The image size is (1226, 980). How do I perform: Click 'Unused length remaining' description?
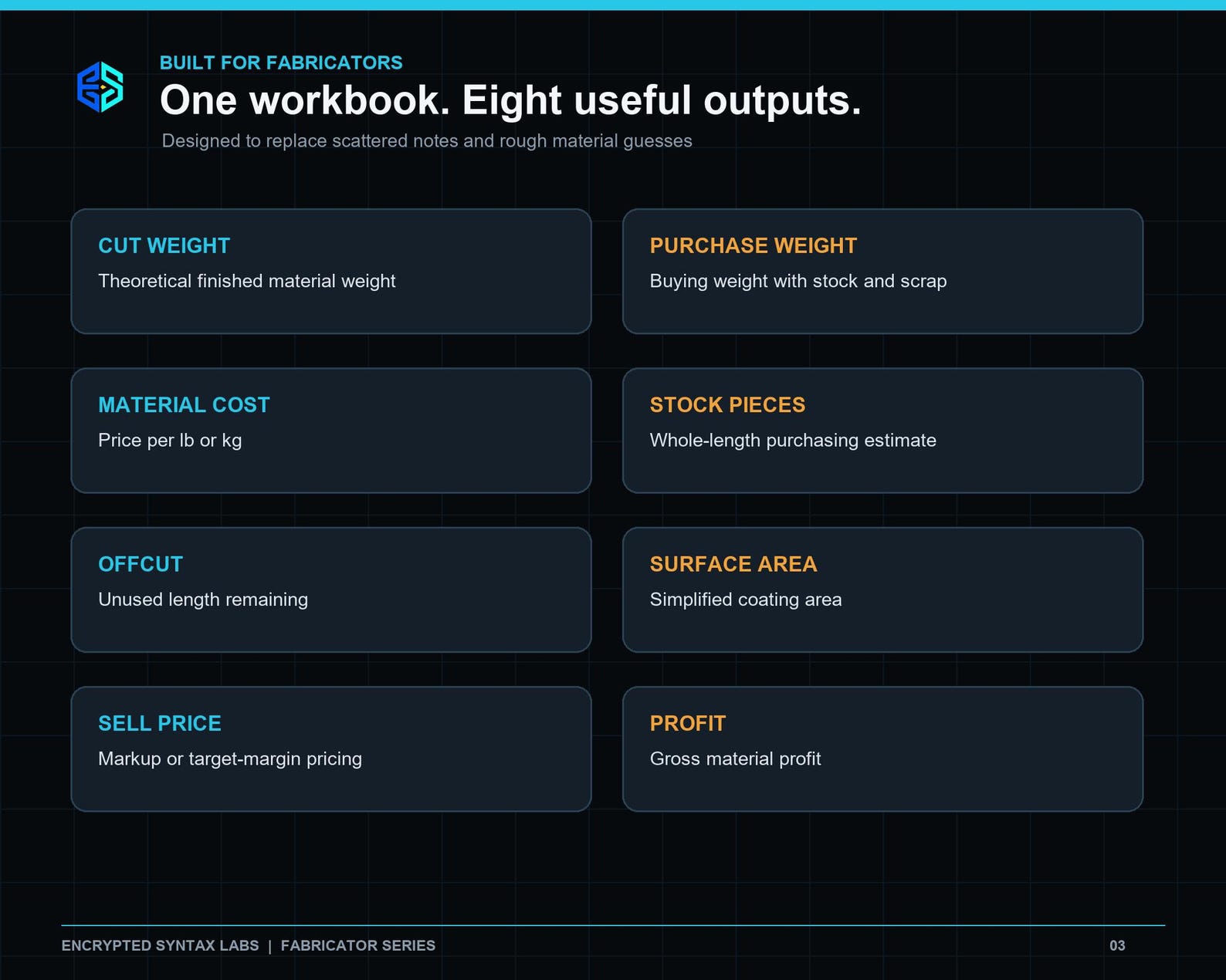coord(203,600)
